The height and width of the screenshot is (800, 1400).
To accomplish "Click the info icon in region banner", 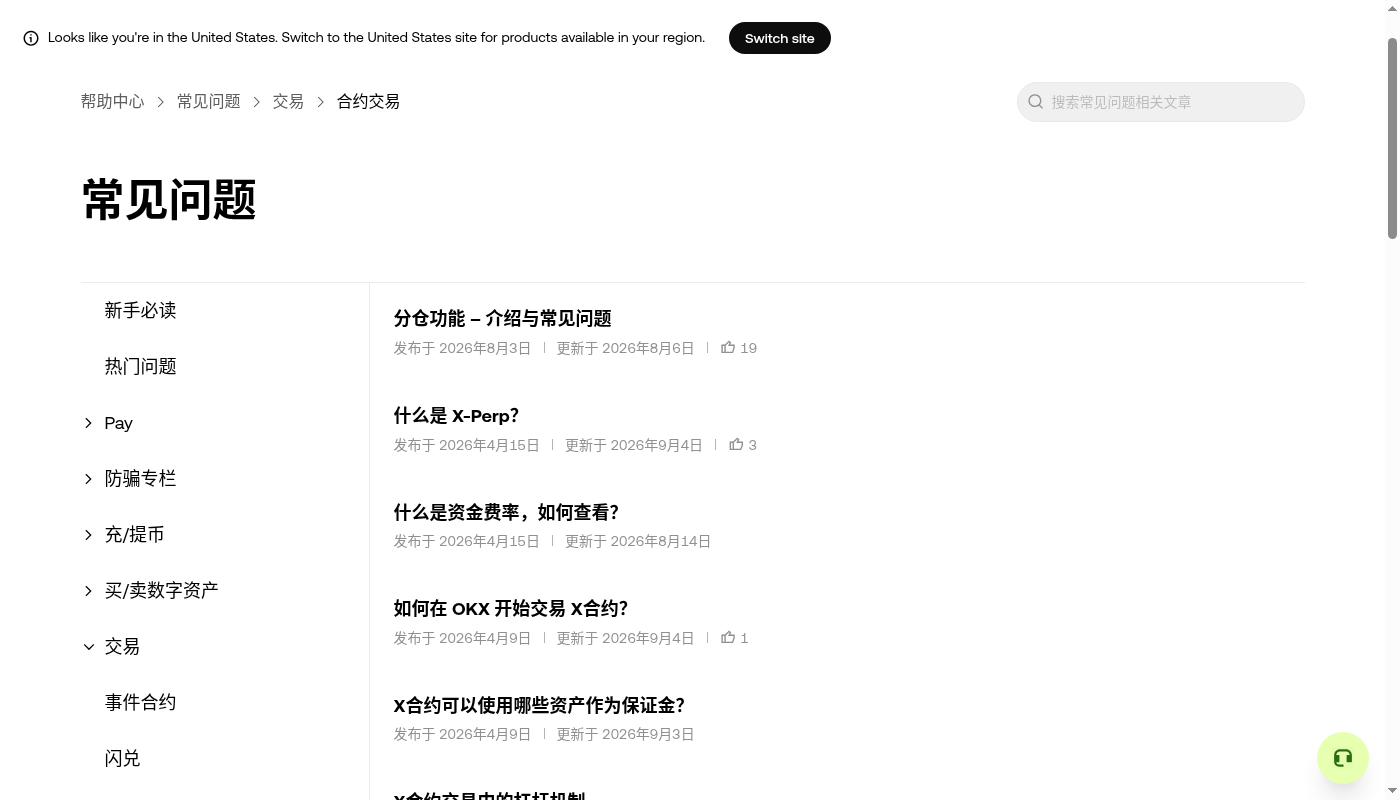I will coord(31,38).
